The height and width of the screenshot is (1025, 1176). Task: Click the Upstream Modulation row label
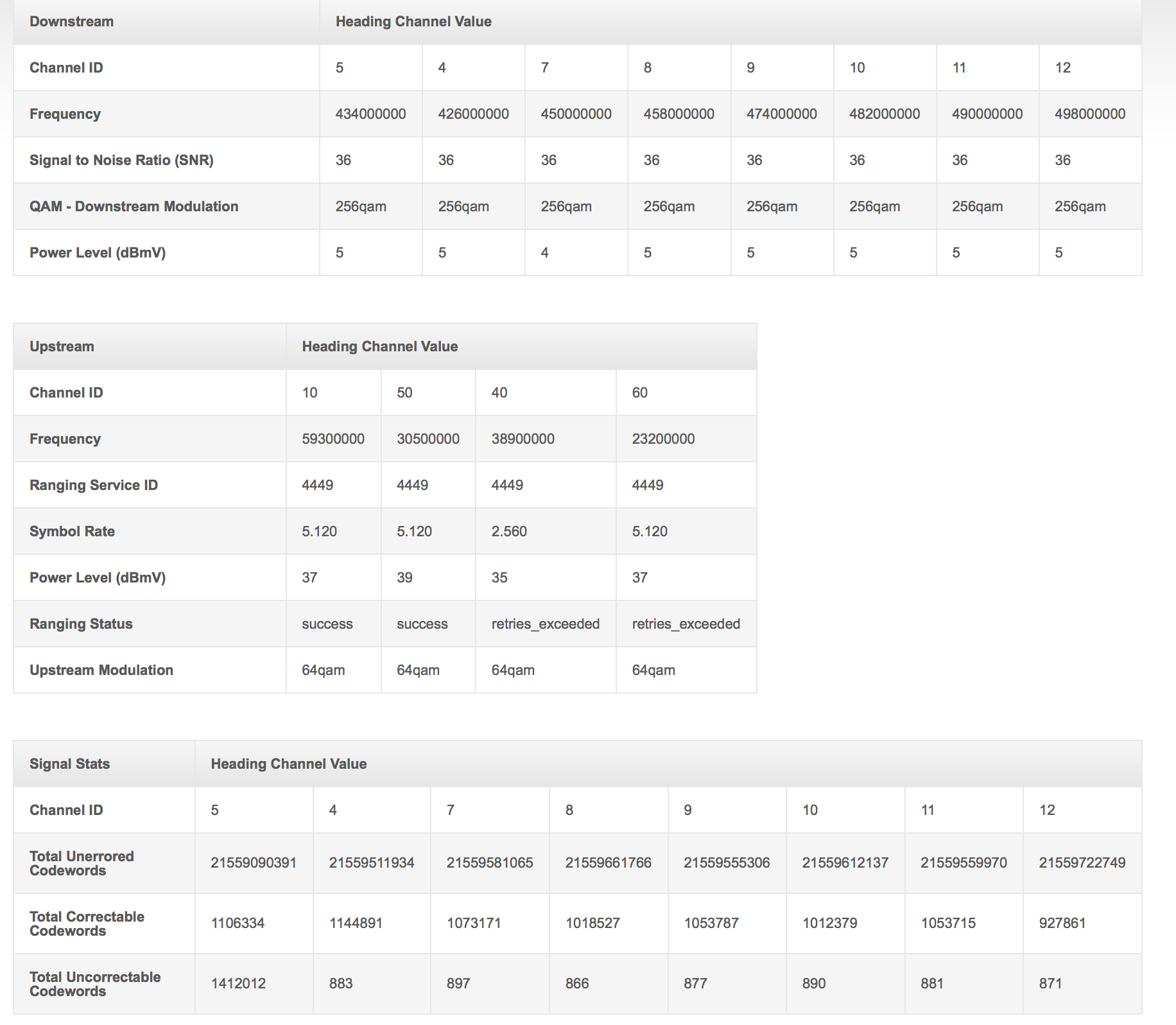[101, 670]
